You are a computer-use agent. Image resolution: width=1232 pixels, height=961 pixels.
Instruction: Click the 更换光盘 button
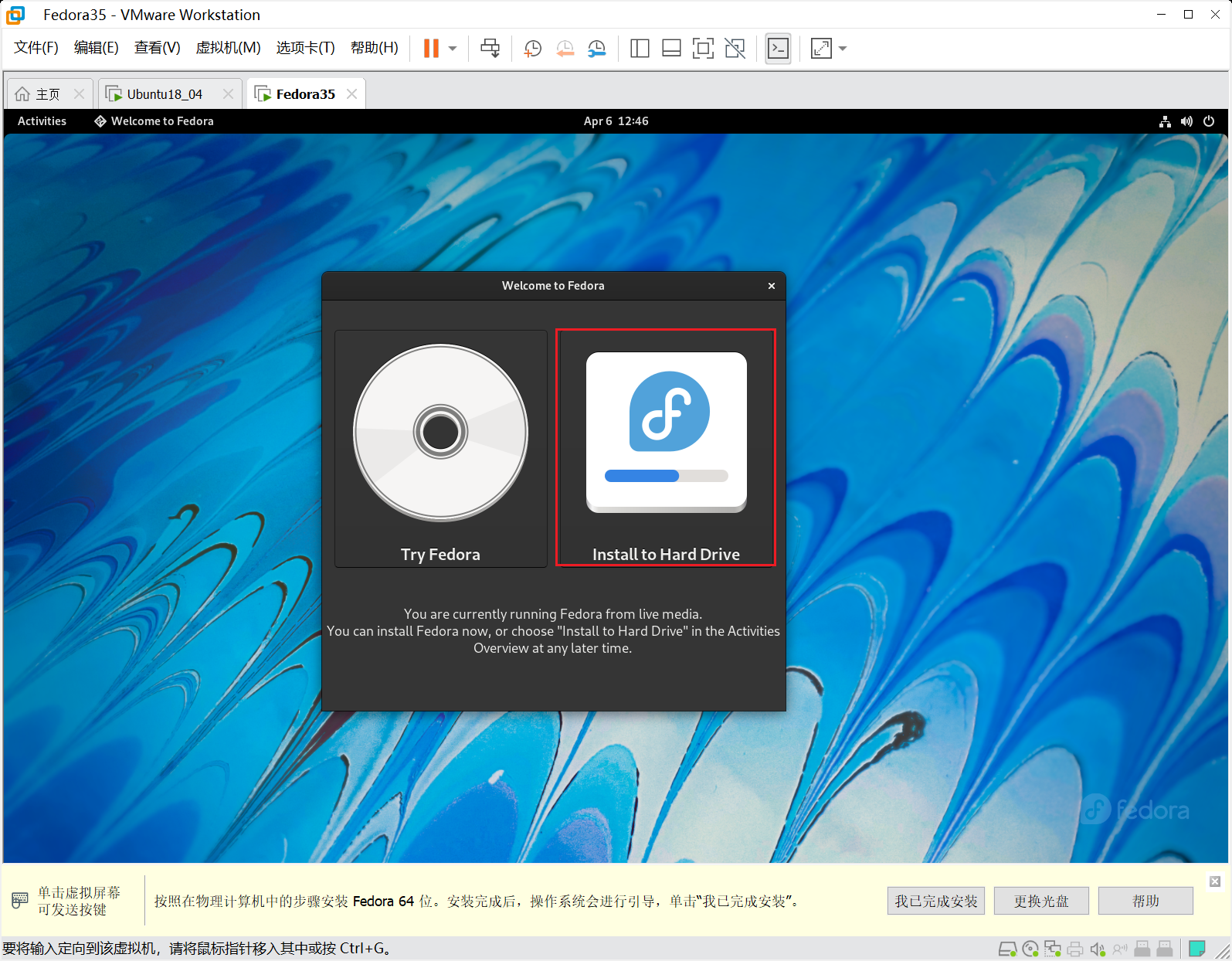(x=1041, y=901)
